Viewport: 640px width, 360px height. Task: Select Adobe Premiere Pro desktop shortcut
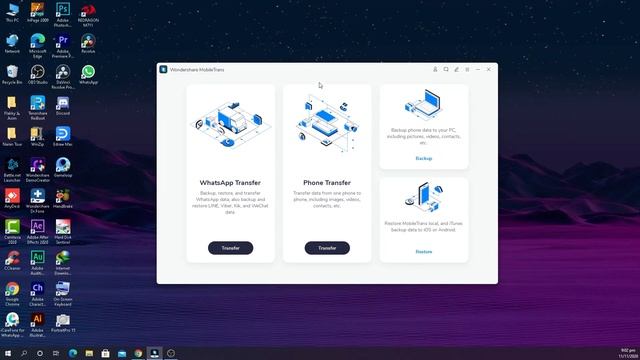coord(63,46)
